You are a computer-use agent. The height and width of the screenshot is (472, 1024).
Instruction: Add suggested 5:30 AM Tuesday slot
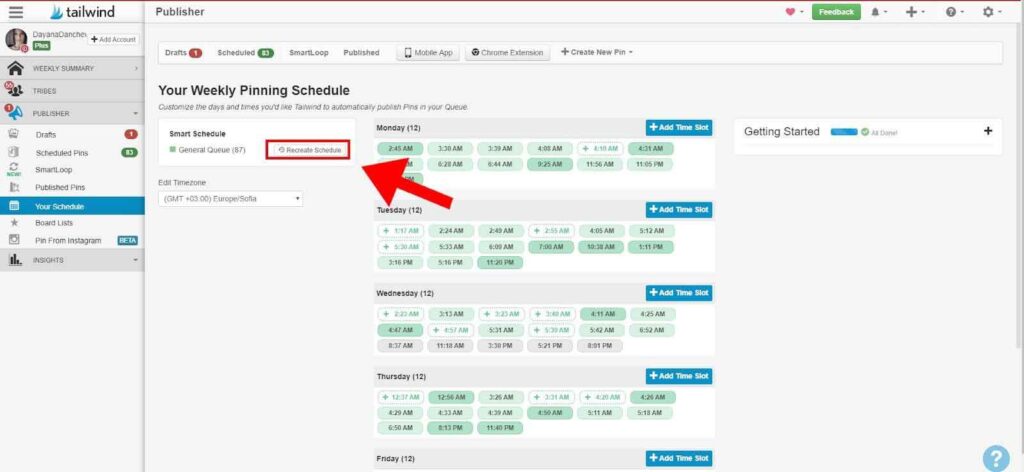pyautogui.click(x=401, y=247)
